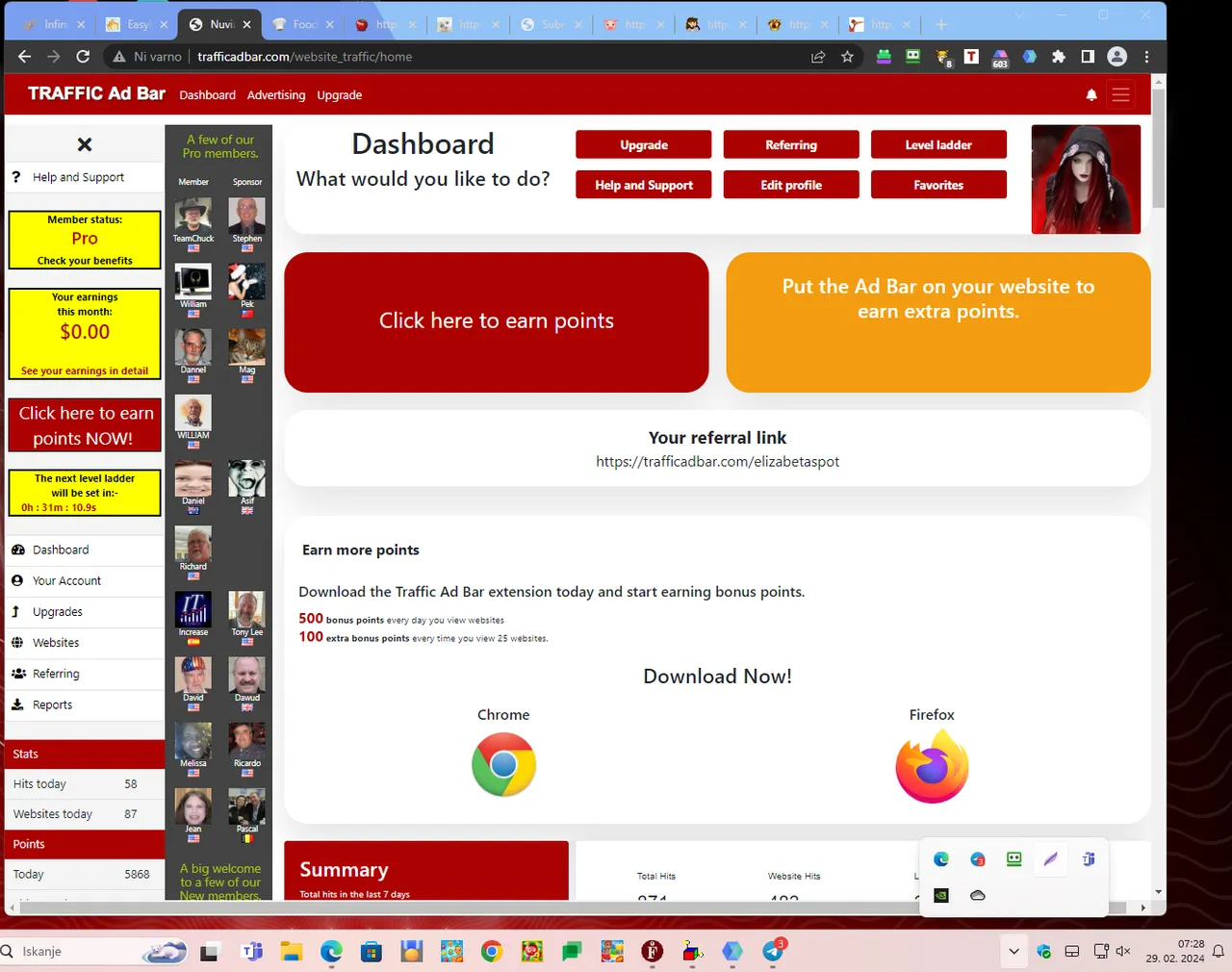1232x972 pixels.
Task: Open Reports in the sidebar
Action: click(x=85, y=704)
